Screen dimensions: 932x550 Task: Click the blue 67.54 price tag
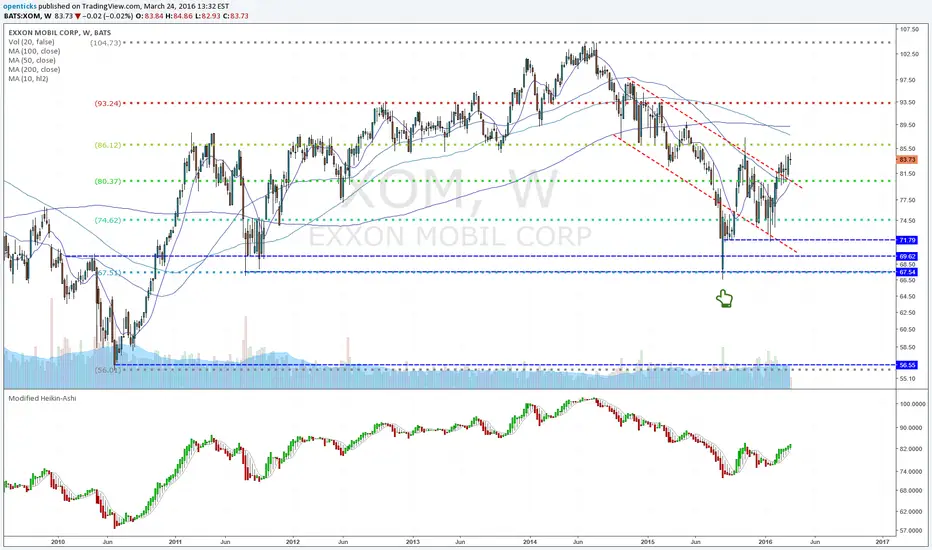pyautogui.click(x=907, y=272)
